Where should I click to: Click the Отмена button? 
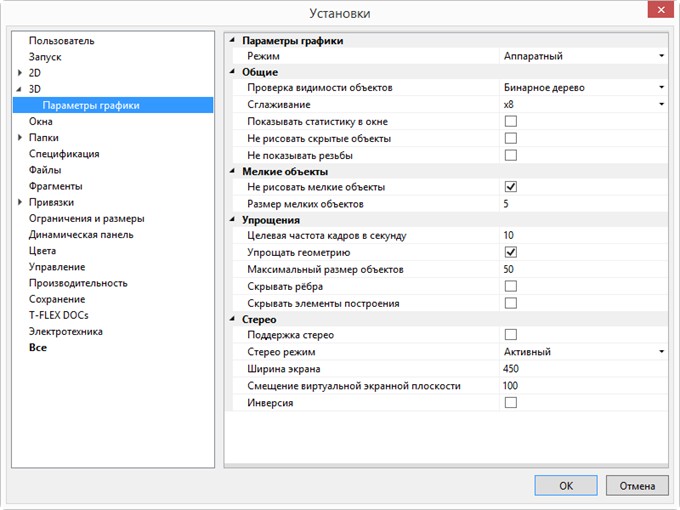pos(637,485)
